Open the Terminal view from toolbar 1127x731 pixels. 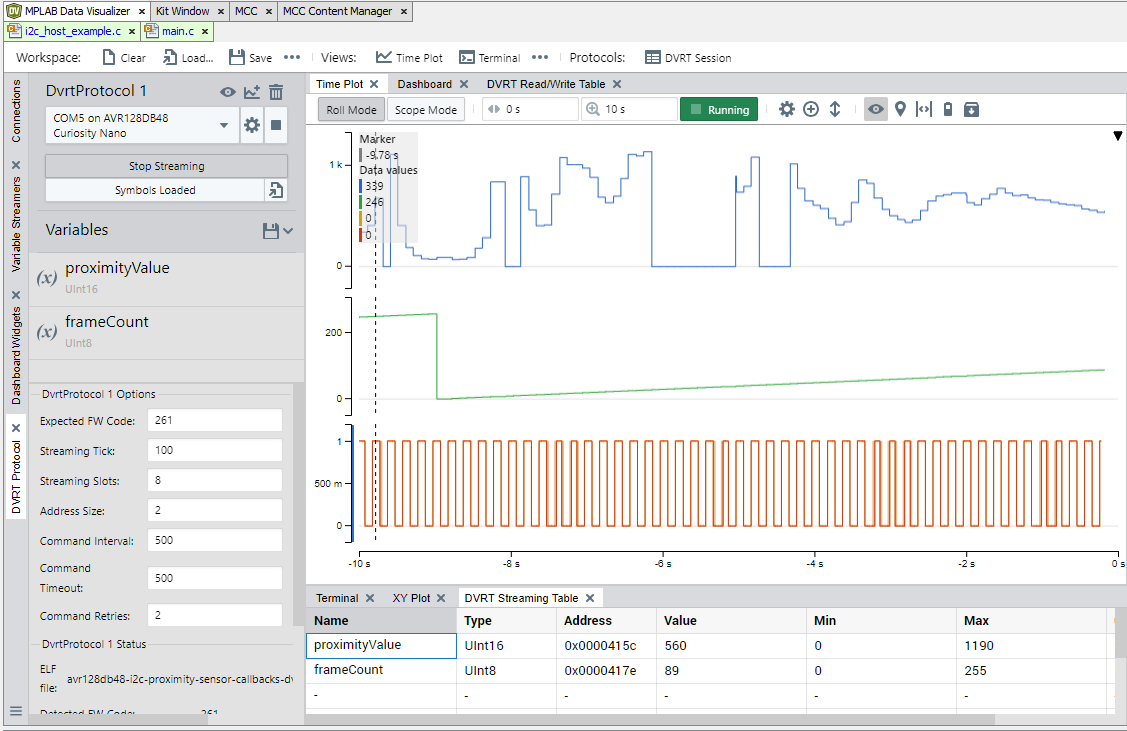(489, 58)
